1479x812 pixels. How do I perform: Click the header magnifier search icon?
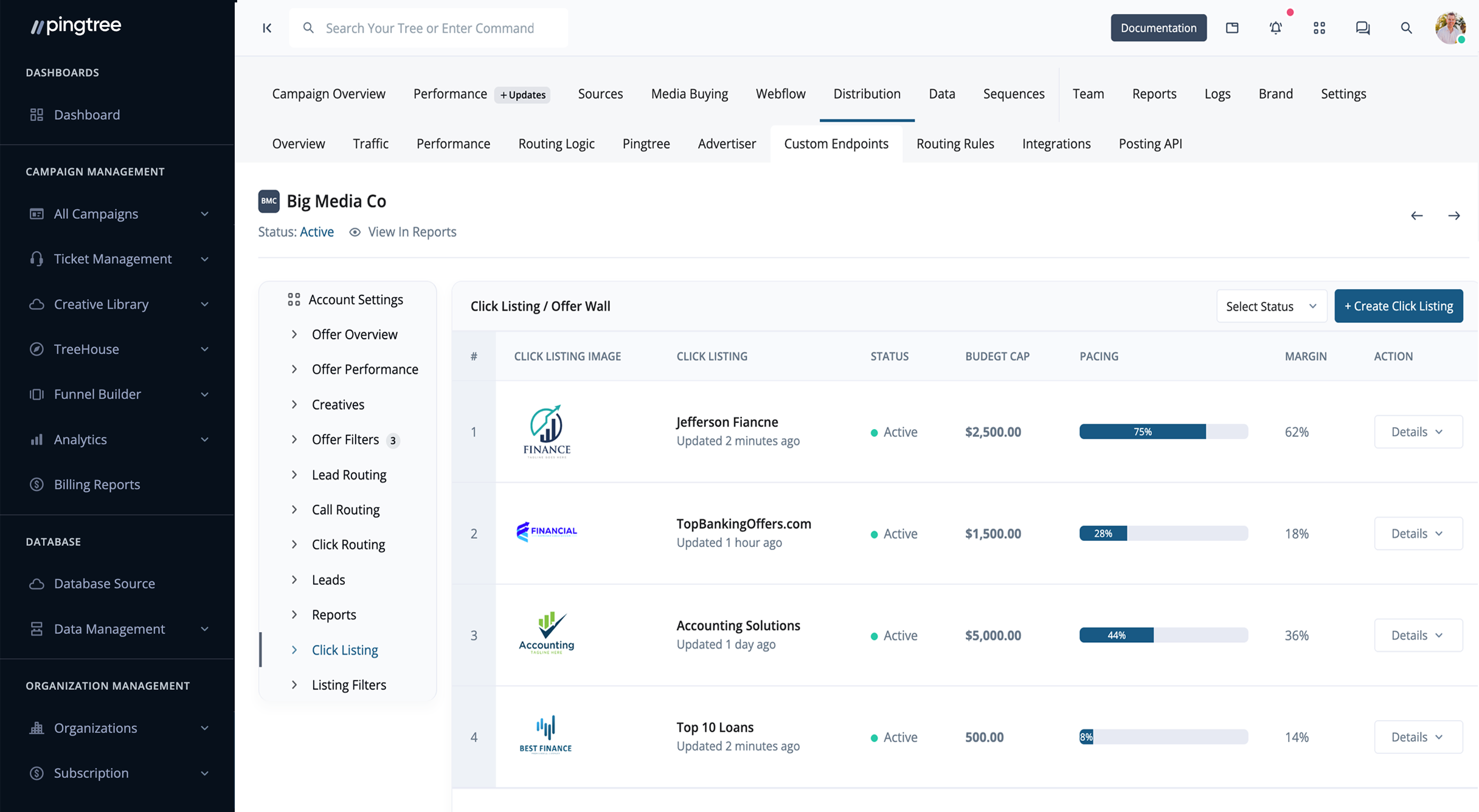pyautogui.click(x=1406, y=28)
